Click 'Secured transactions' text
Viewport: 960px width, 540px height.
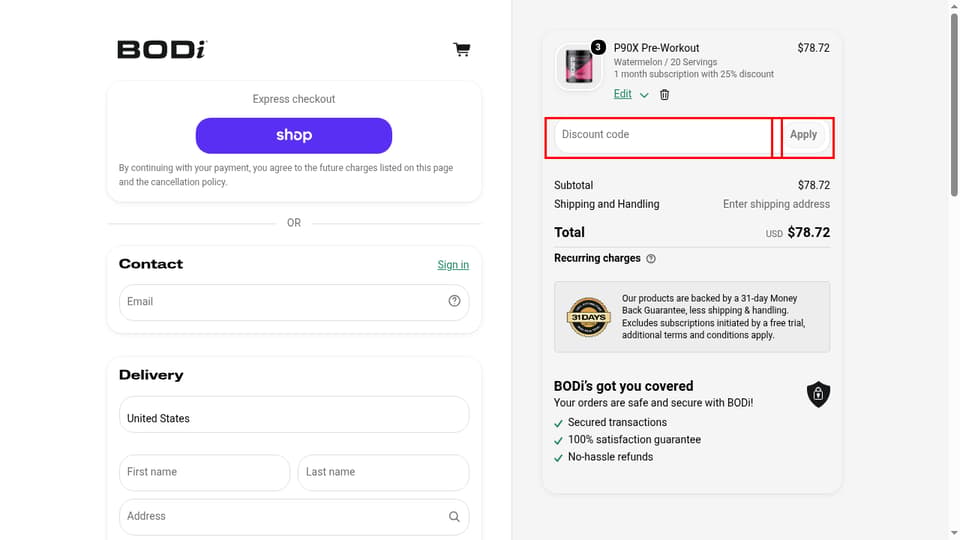617,422
